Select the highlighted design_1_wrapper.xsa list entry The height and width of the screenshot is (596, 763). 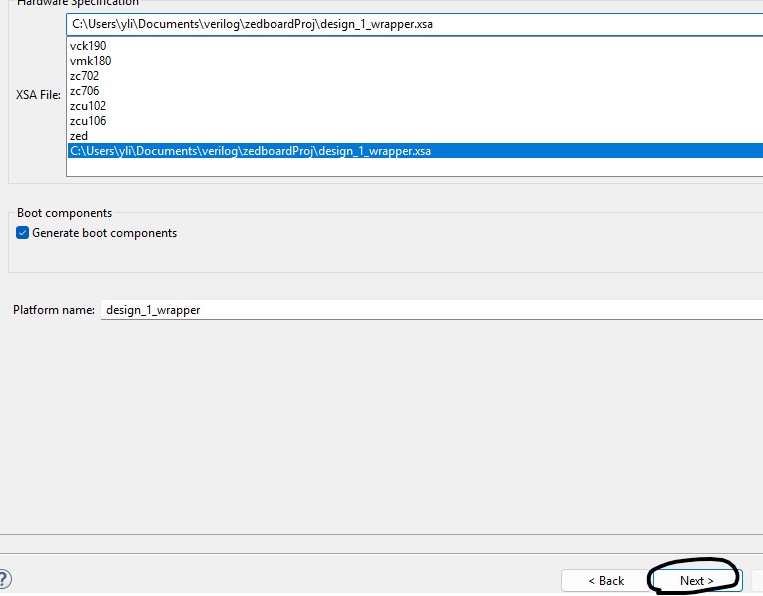pyautogui.click(x=250, y=151)
